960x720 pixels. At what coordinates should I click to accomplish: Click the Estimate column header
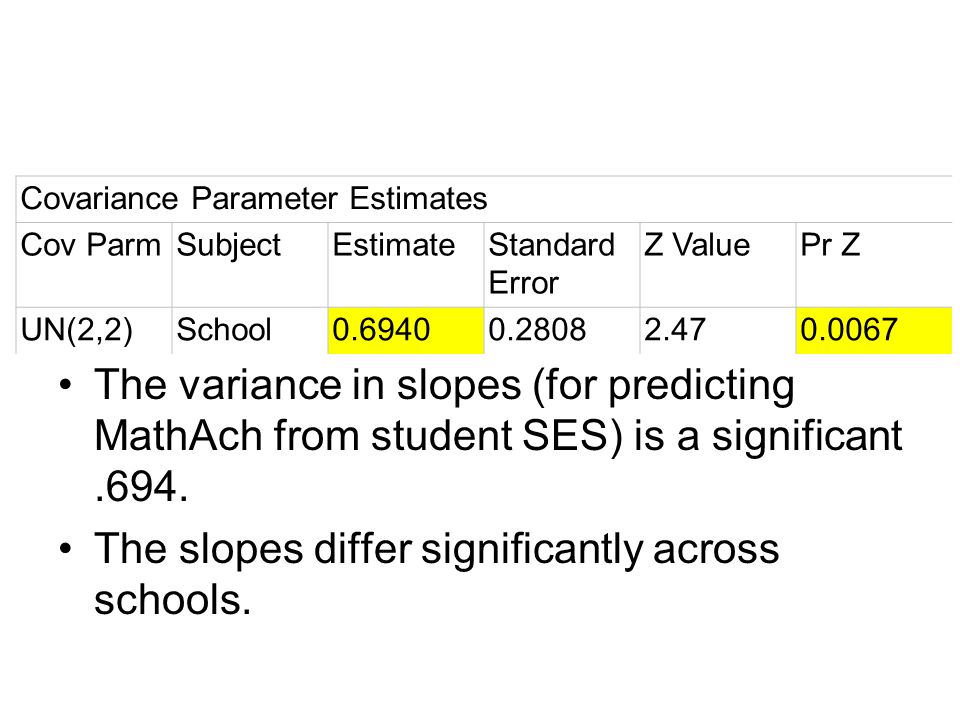394,245
